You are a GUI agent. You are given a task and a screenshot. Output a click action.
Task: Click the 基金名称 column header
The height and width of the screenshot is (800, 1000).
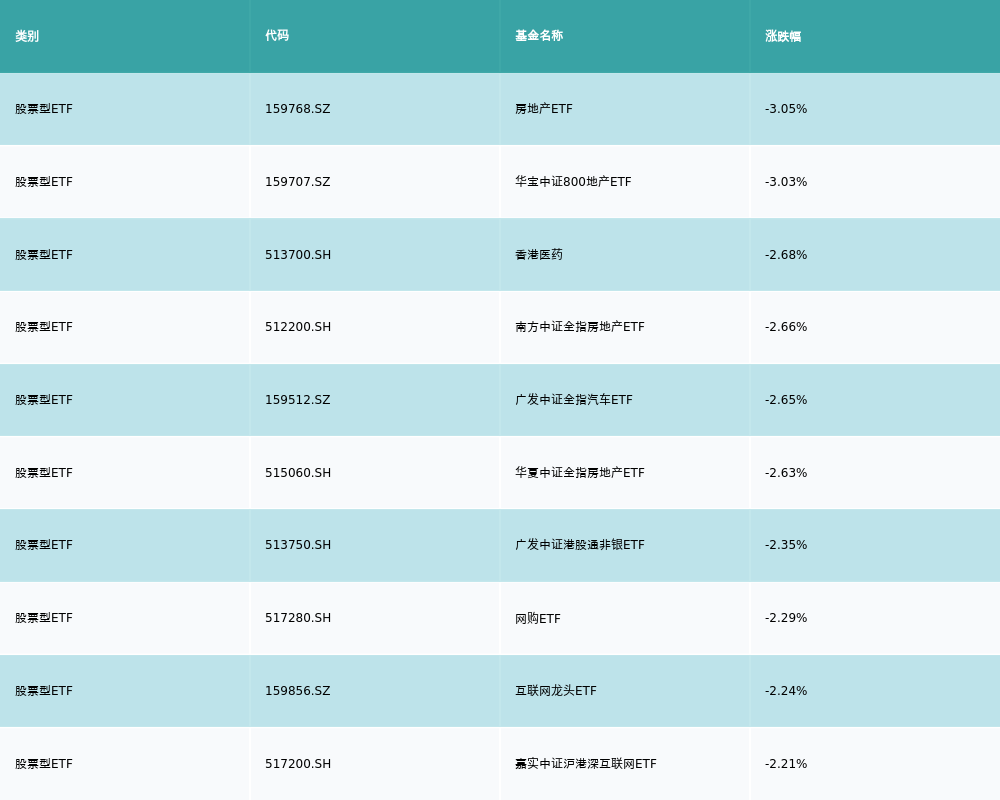539,36
